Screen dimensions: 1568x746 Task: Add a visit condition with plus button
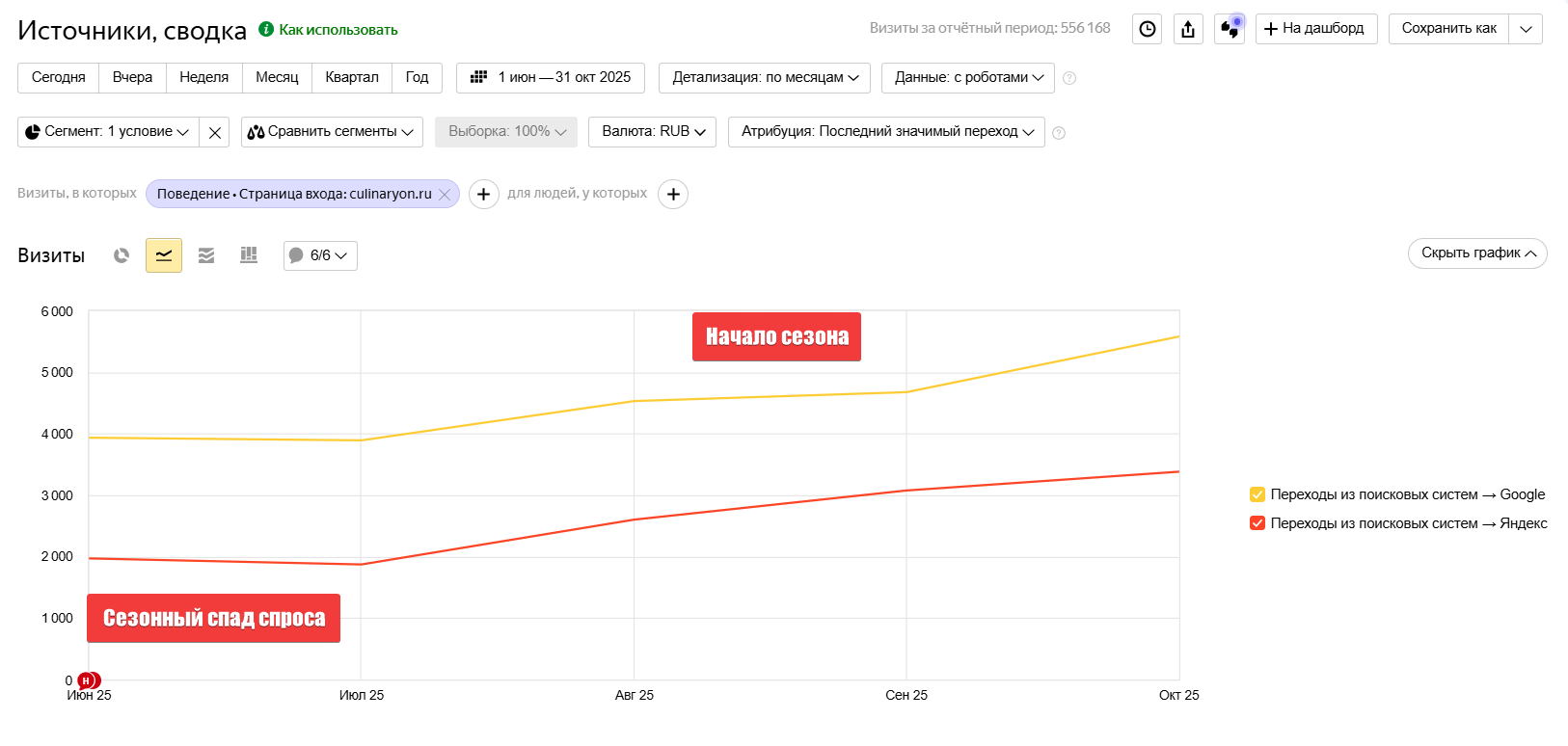[483, 194]
